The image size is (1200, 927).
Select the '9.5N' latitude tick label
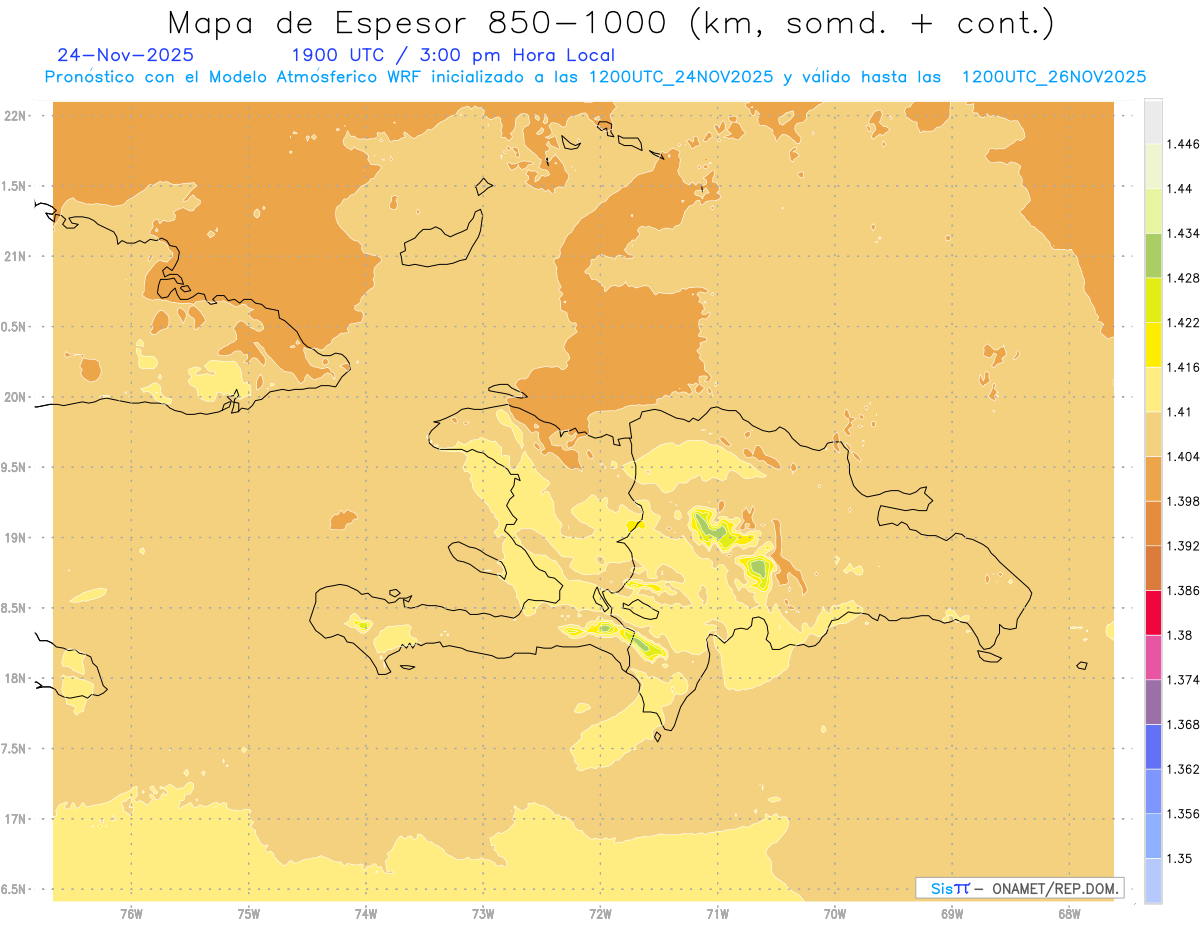(15, 468)
